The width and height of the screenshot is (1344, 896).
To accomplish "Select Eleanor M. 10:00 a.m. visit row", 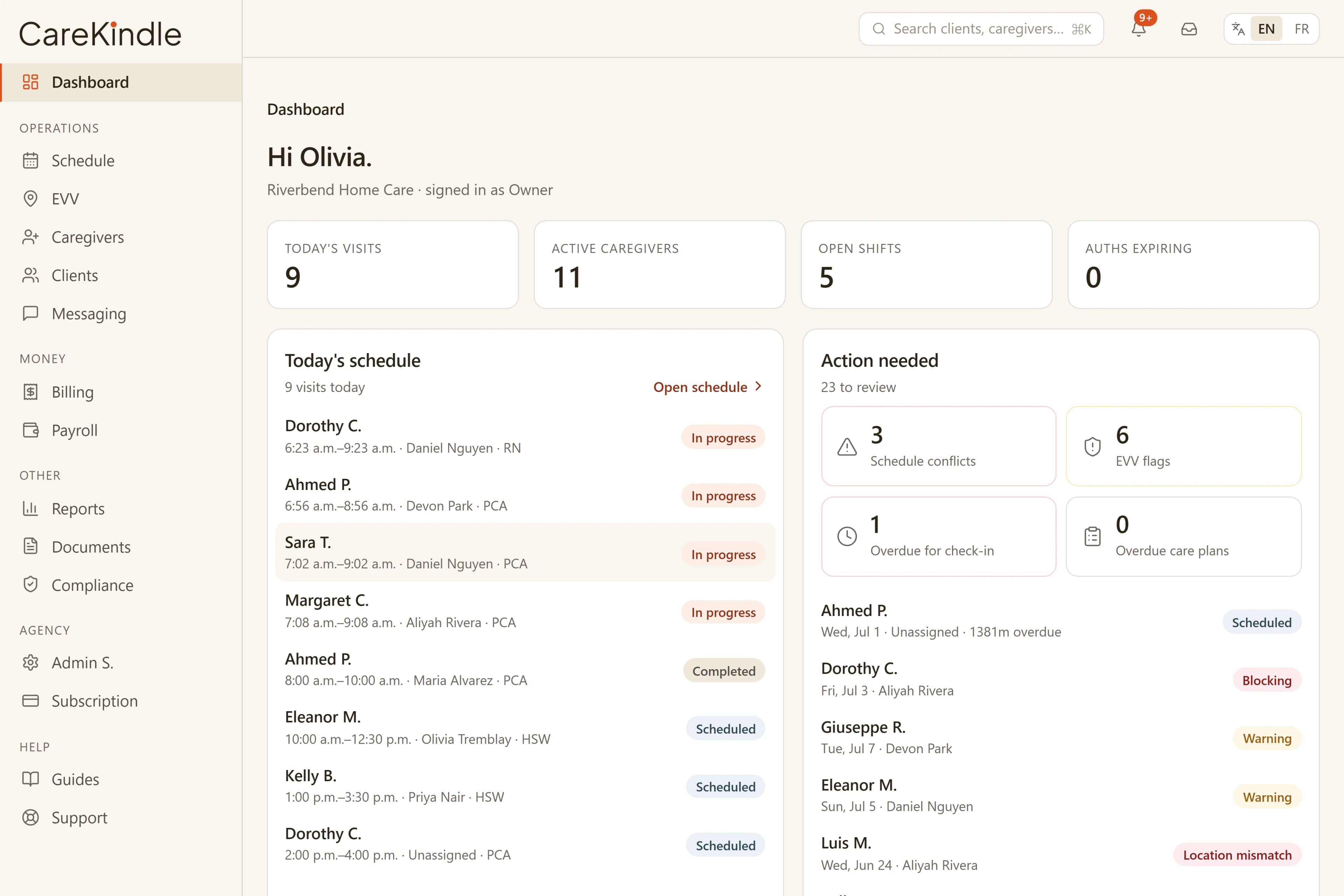I will pos(525,727).
